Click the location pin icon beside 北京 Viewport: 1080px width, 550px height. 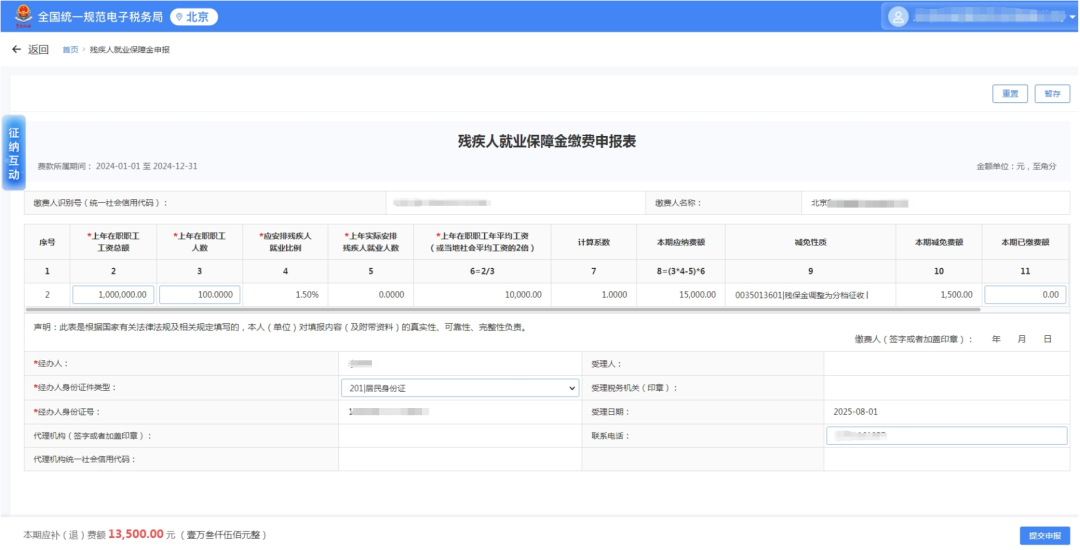(179, 17)
